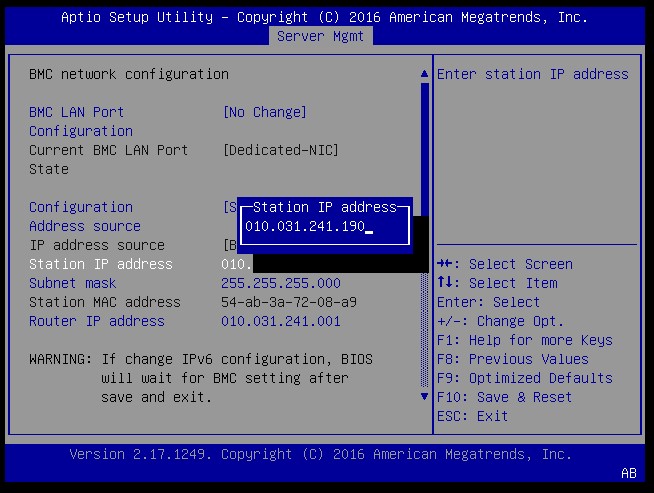
Task: Click the highlighted Station IP address row
Action: pyautogui.click(x=100, y=264)
